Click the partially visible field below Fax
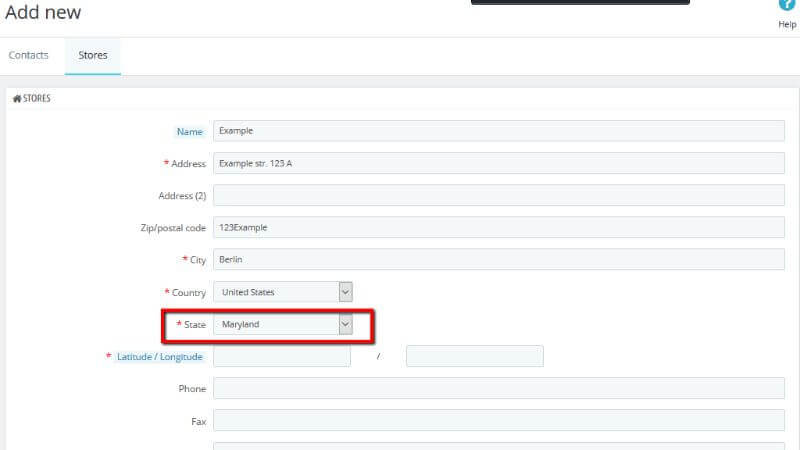Screen dimensions: 800x450 click(x=498, y=446)
